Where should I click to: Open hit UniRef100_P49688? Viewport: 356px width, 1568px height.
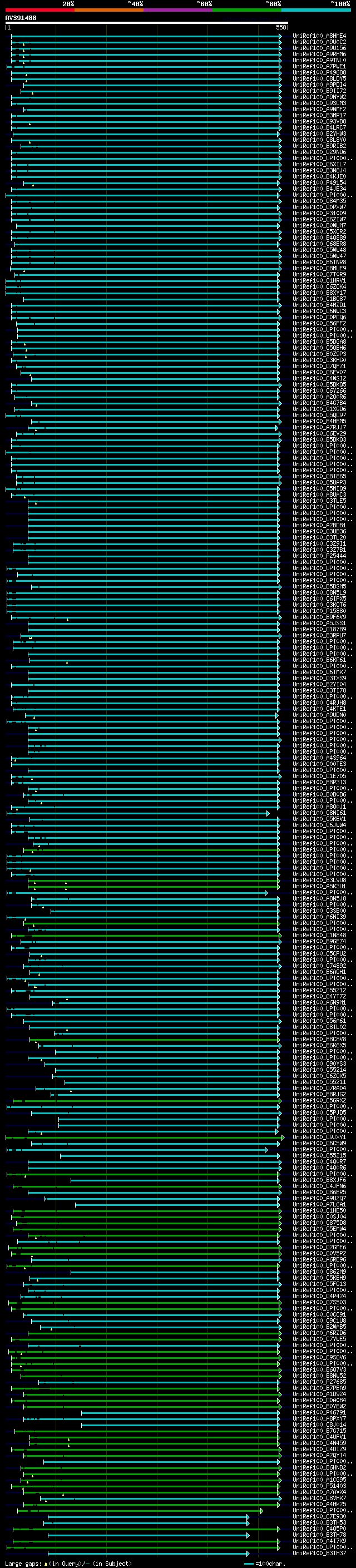319,72
